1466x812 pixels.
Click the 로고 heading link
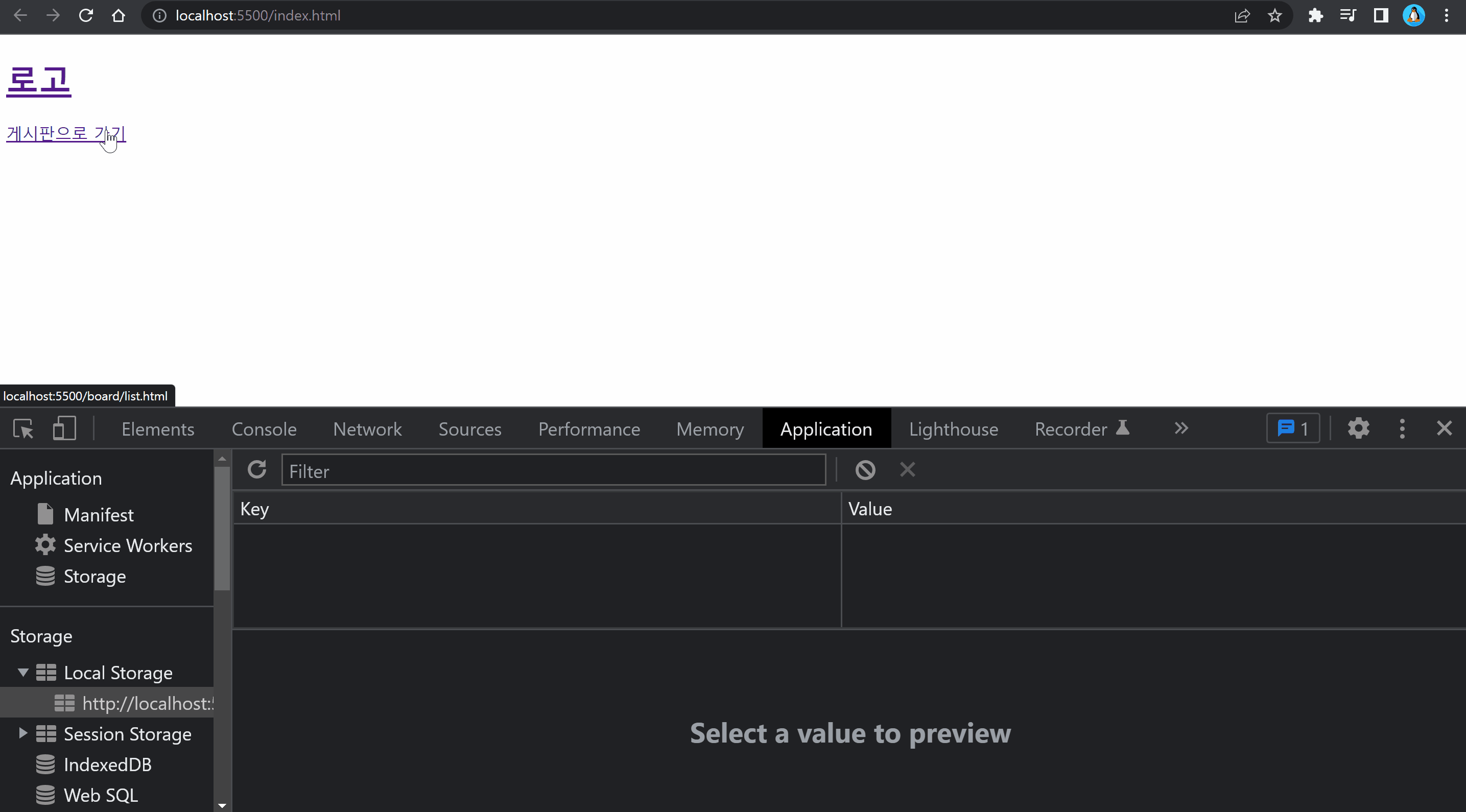click(39, 80)
